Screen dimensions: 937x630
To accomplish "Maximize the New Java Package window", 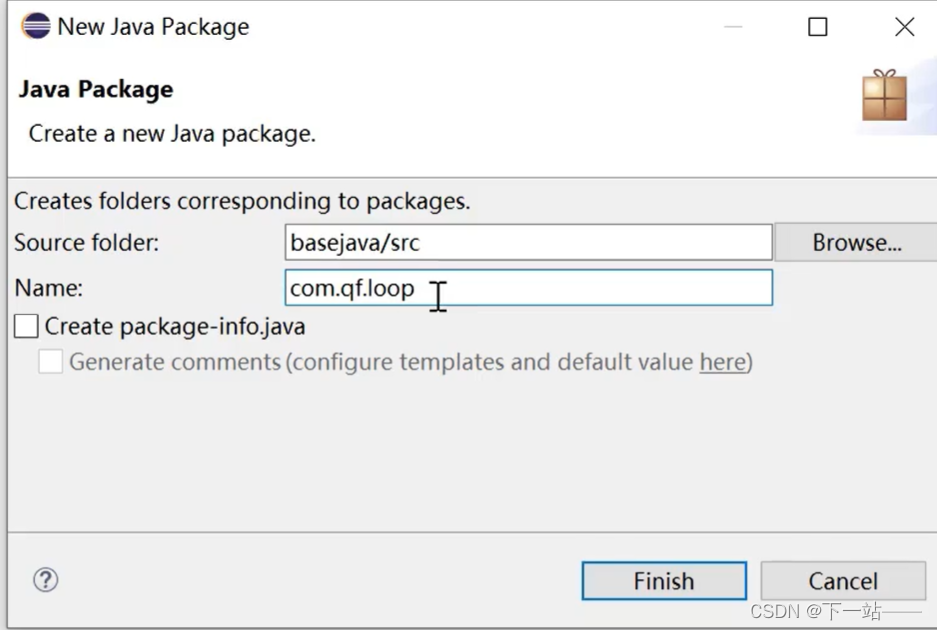I will point(818,27).
